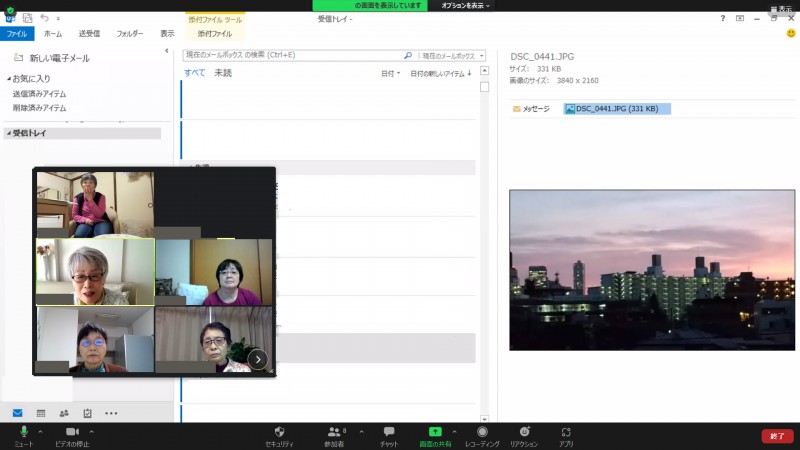The width and height of the screenshot is (800, 450).
Task: Open participants options arrow
Action: pos(361,432)
